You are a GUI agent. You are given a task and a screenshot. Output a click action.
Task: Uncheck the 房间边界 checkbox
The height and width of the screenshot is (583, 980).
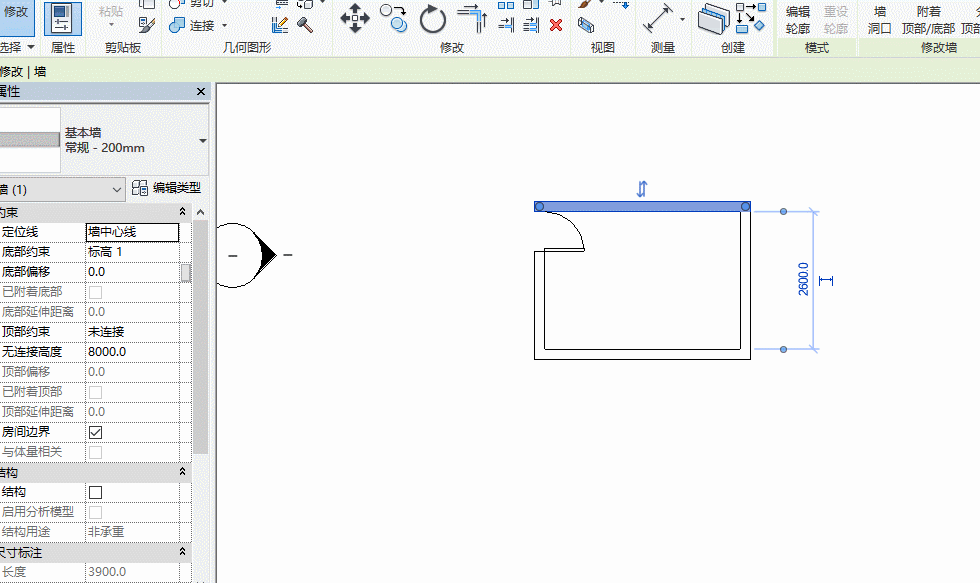coord(96,432)
